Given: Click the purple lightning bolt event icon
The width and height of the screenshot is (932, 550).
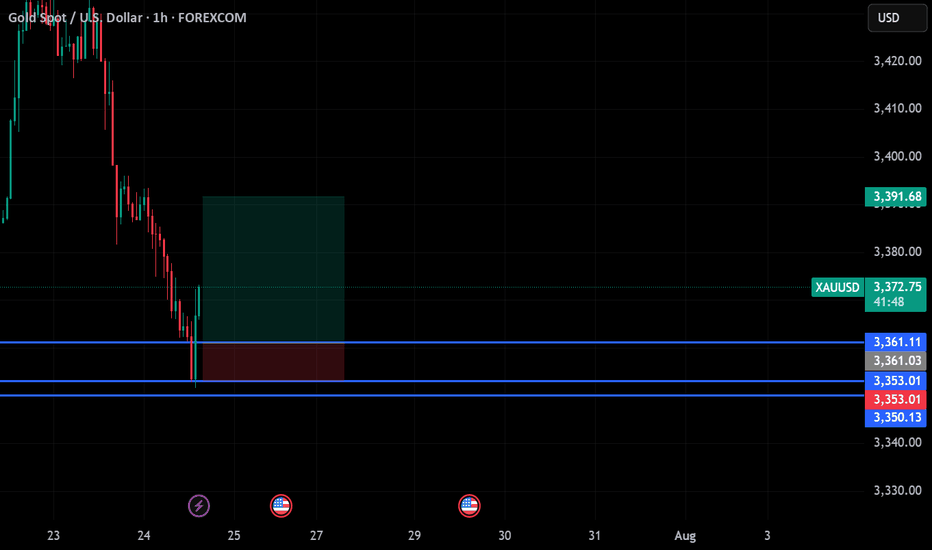Looking at the screenshot, I should [x=199, y=506].
